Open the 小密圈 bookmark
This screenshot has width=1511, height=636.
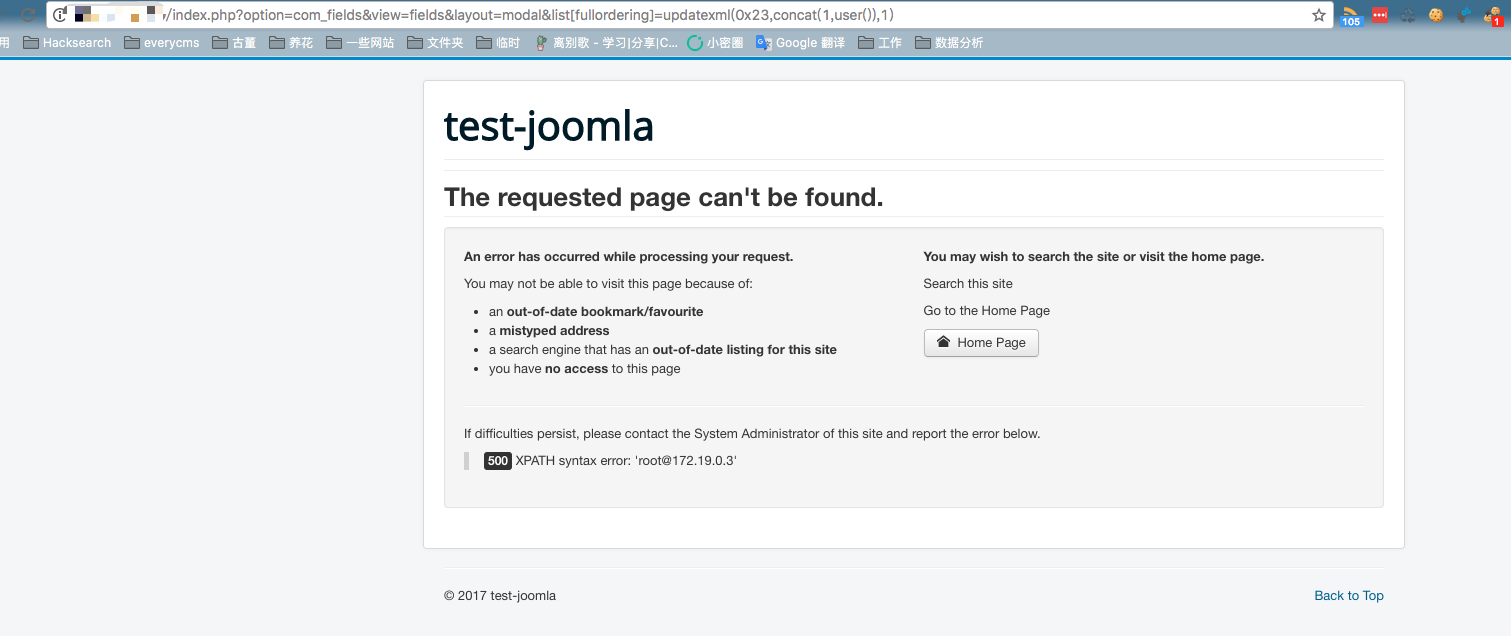[x=715, y=43]
